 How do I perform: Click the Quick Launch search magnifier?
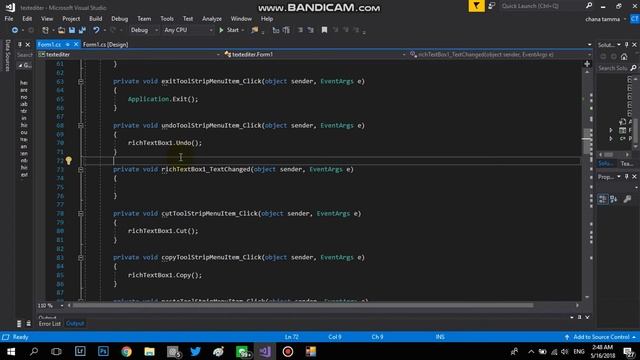coord(589,6)
